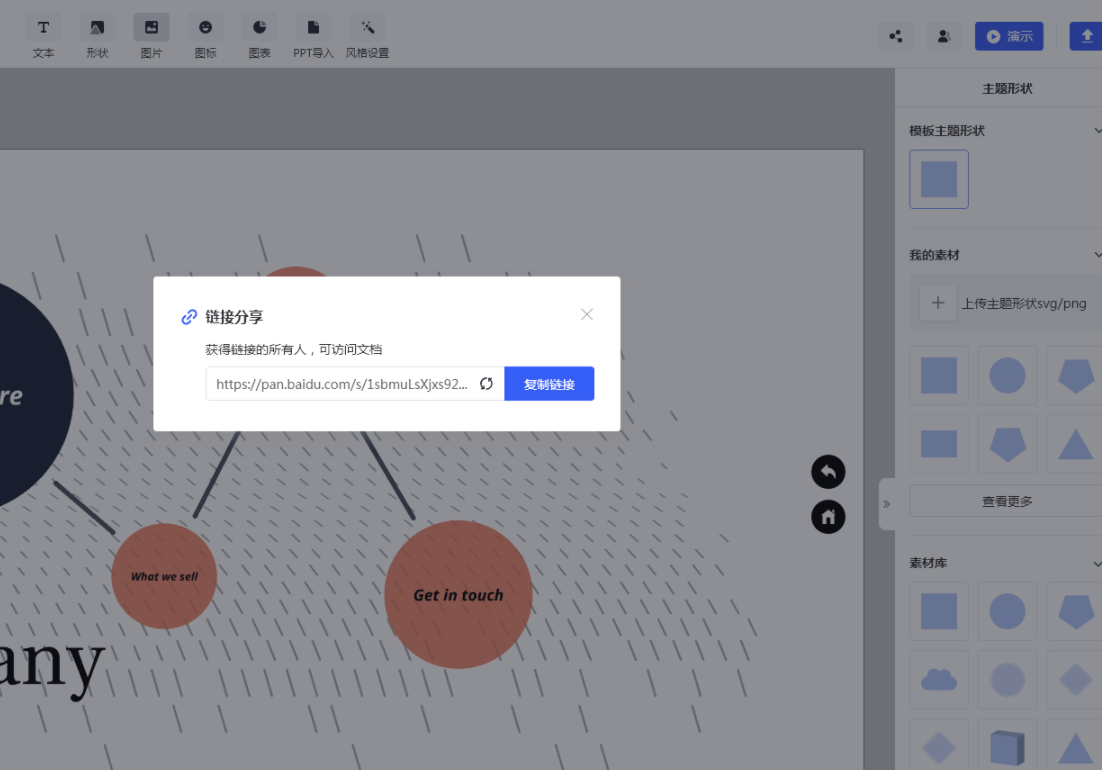Viewport: 1102px width, 770px height.
Task: Choose square in 素材库
Action: [x=939, y=611]
